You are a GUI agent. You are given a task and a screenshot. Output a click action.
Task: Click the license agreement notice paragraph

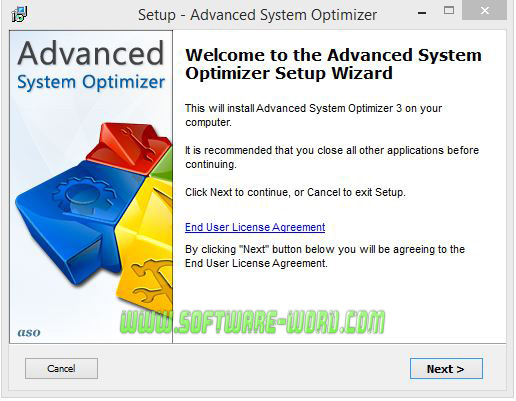[325, 256]
